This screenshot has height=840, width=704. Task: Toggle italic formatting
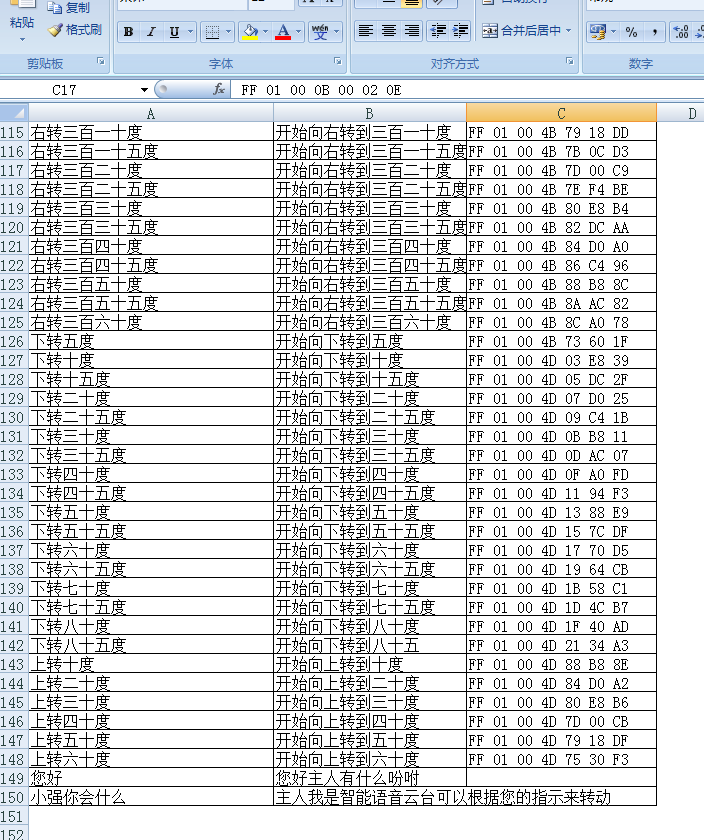coord(151,32)
